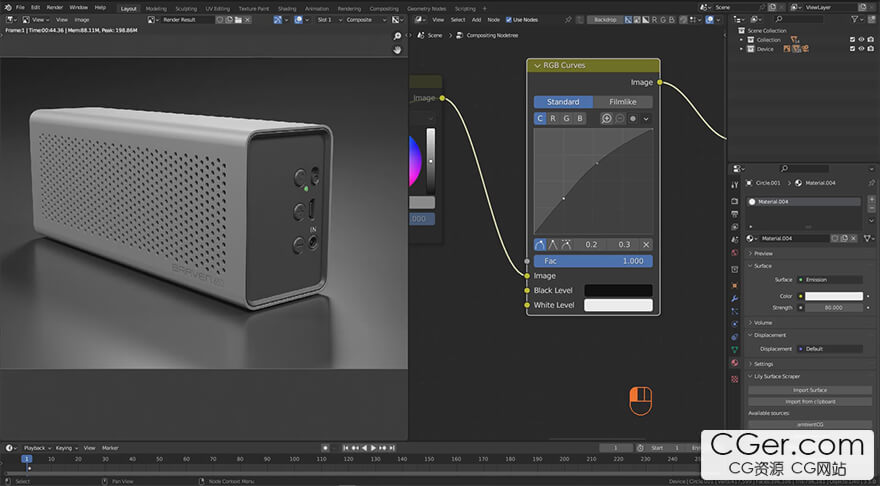Click the Import from clipboard button

(x=810, y=402)
